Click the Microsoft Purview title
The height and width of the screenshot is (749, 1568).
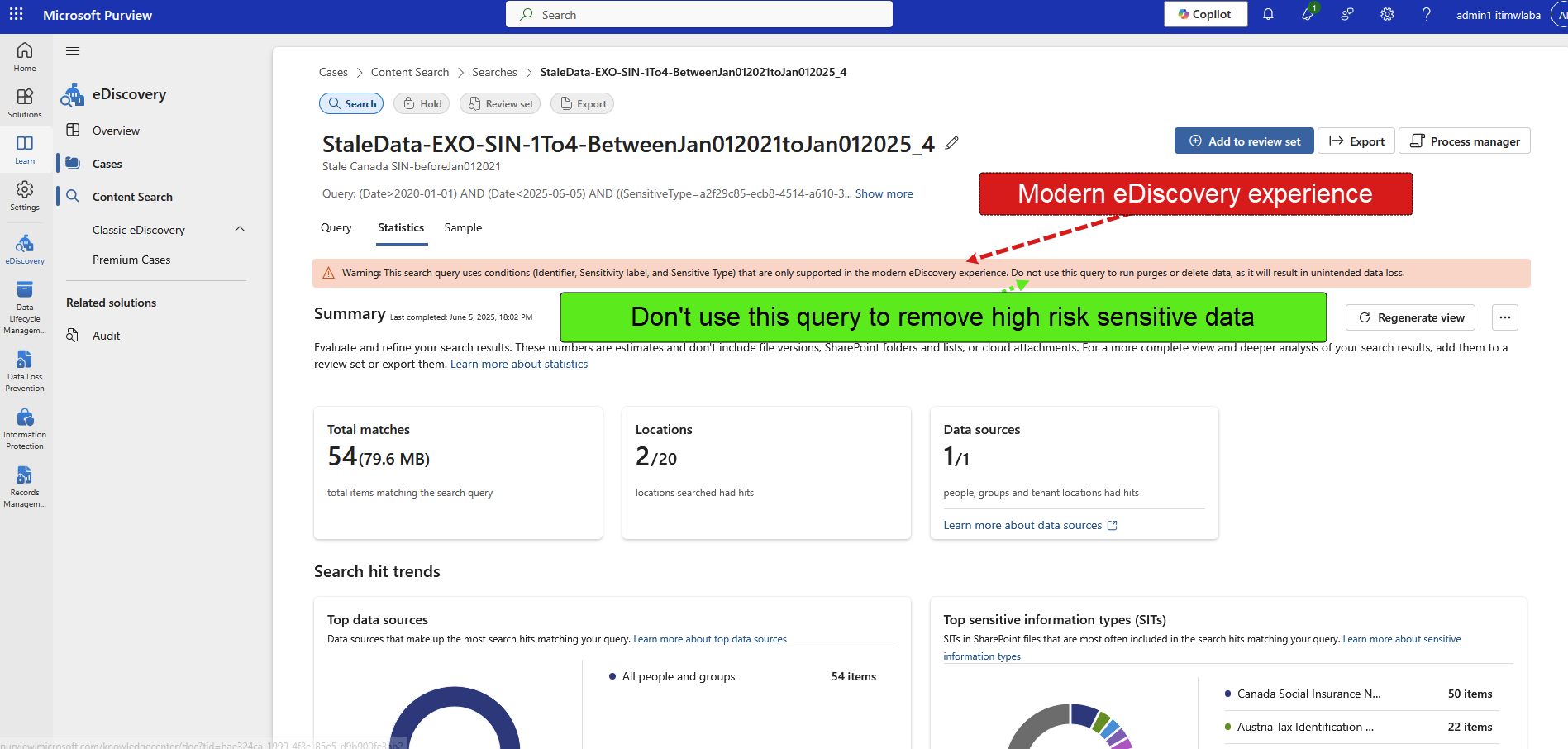[x=98, y=15]
